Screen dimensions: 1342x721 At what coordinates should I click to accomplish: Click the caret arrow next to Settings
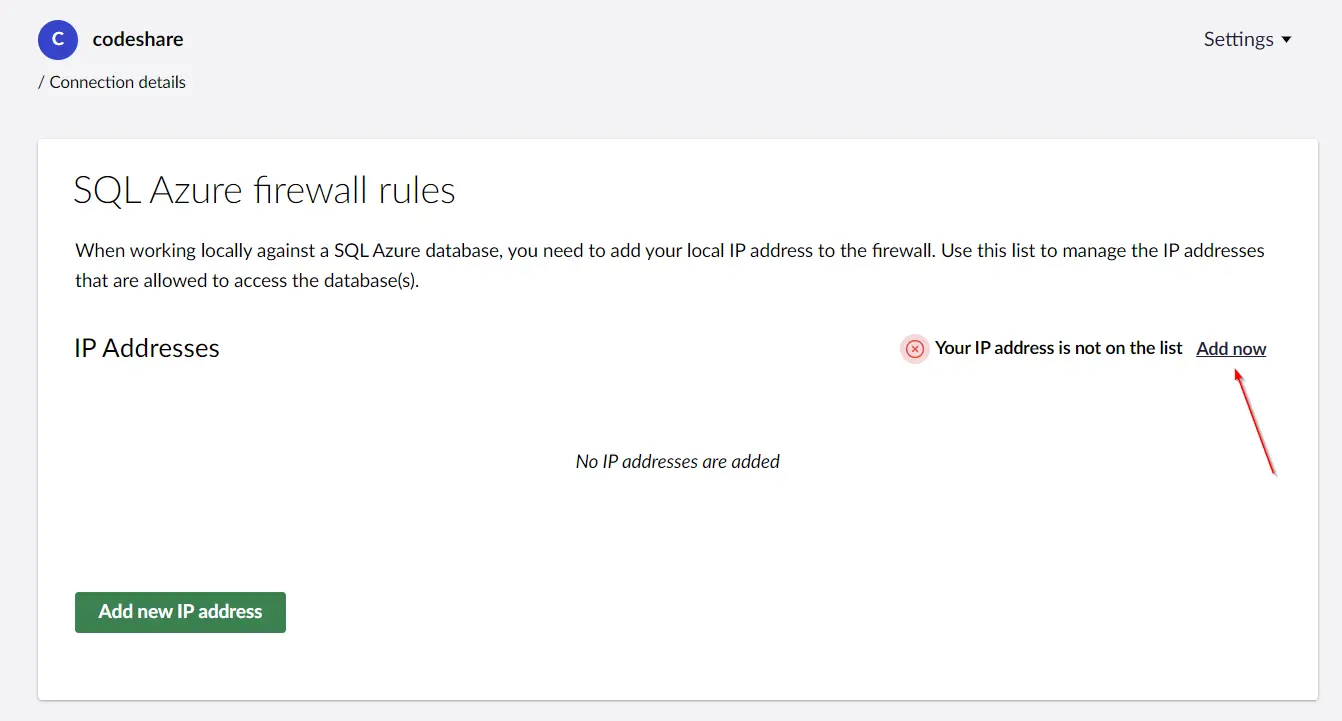pos(1287,40)
